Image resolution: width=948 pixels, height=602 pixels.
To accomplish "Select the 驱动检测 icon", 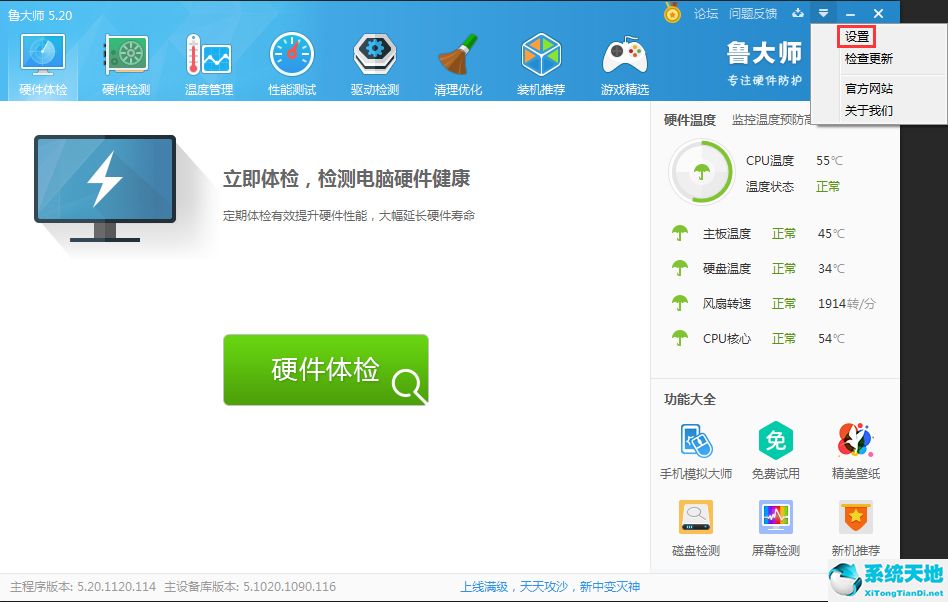I will [x=374, y=60].
